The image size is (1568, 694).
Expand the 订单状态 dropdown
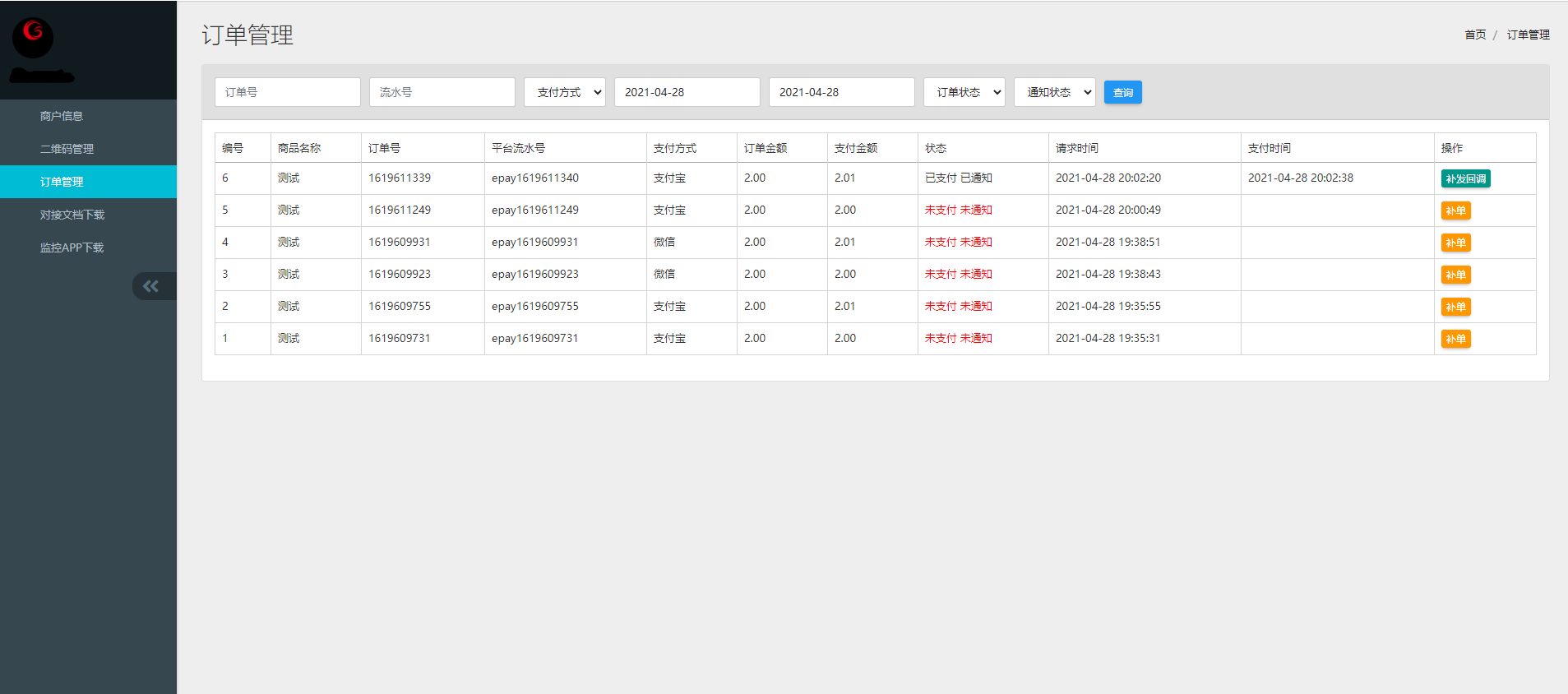point(964,92)
